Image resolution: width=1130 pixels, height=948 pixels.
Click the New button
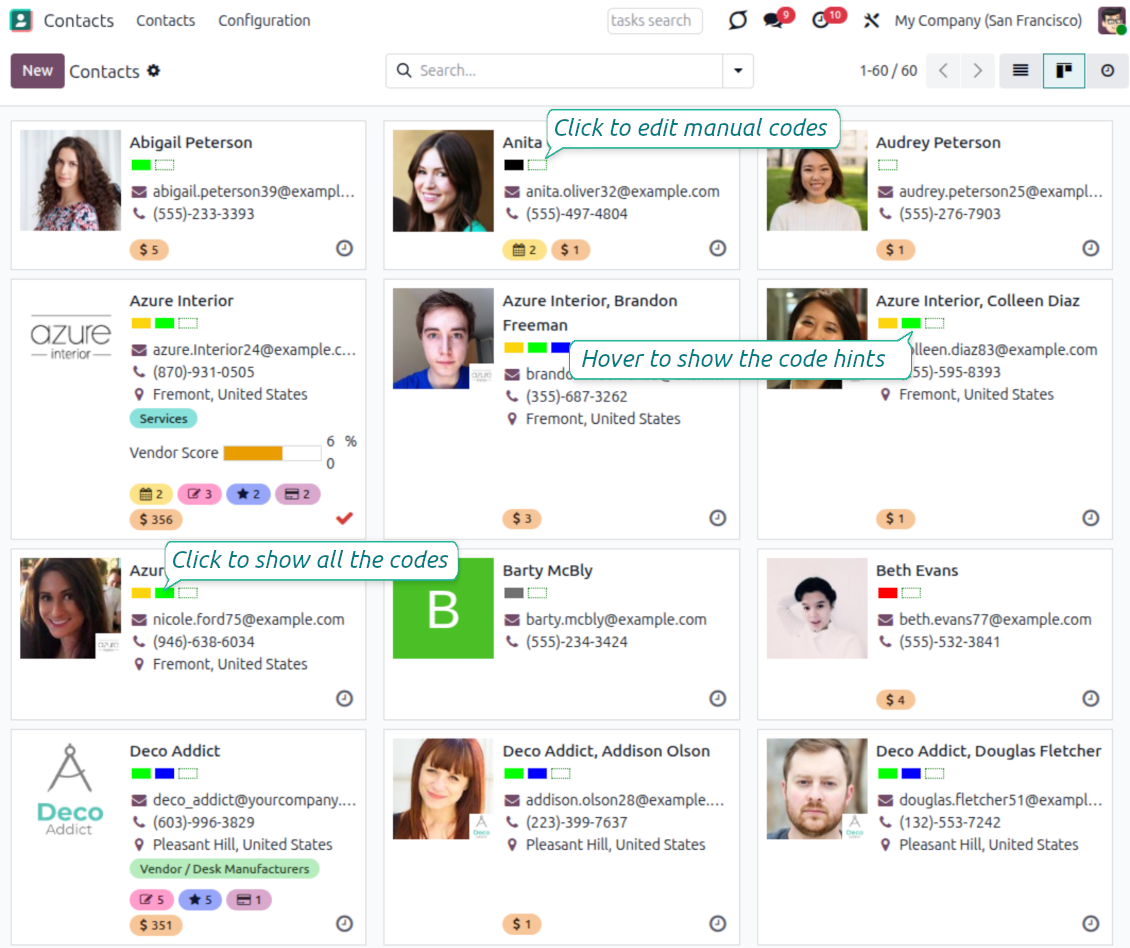(x=37, y=71)
